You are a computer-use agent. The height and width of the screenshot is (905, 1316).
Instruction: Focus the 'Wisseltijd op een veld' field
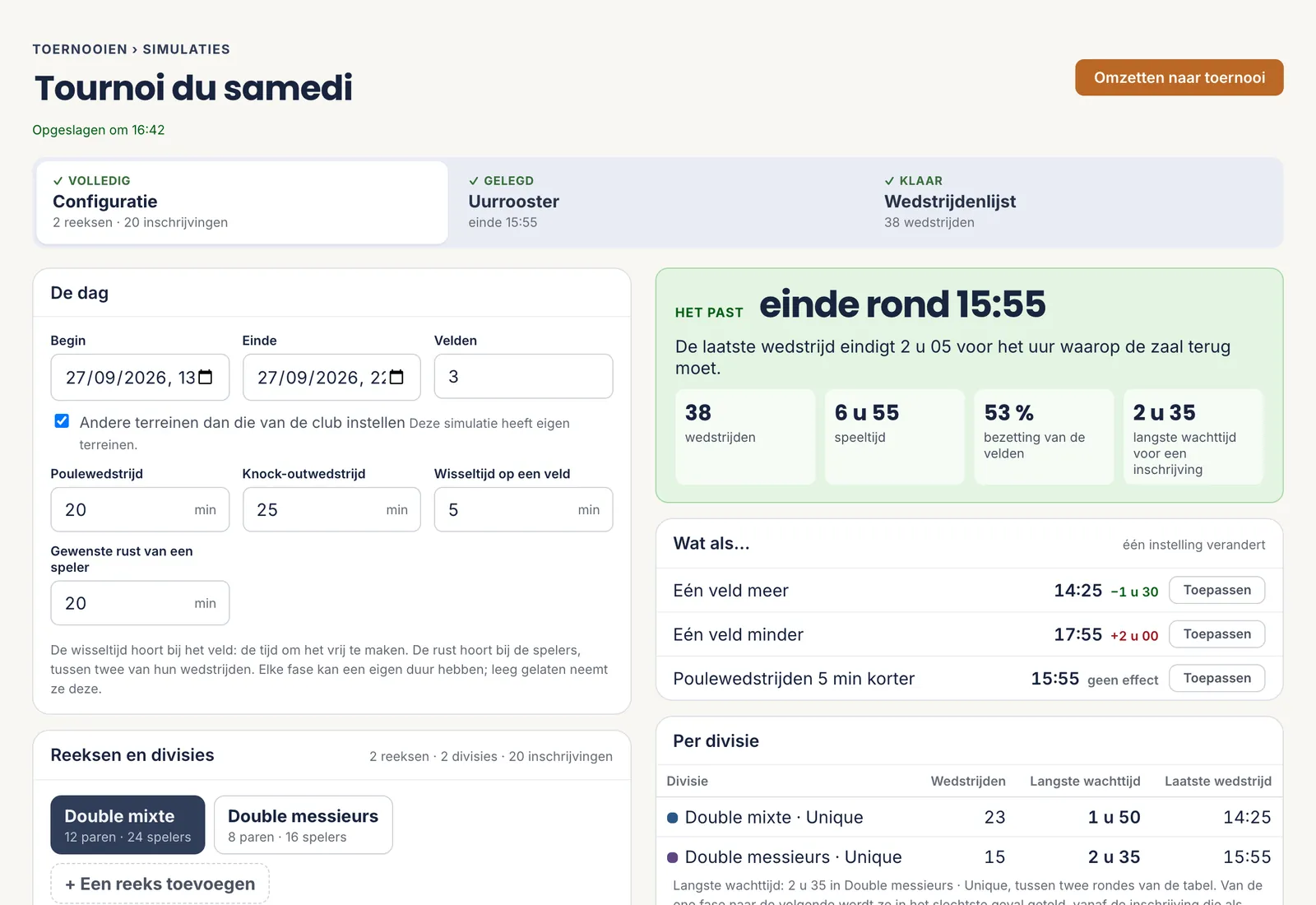(523, 509)
